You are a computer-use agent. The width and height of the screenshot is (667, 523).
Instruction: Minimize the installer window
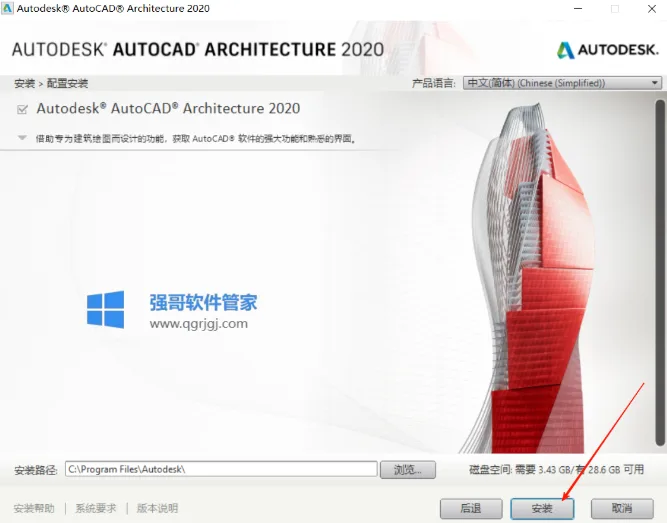coord(578,9)
